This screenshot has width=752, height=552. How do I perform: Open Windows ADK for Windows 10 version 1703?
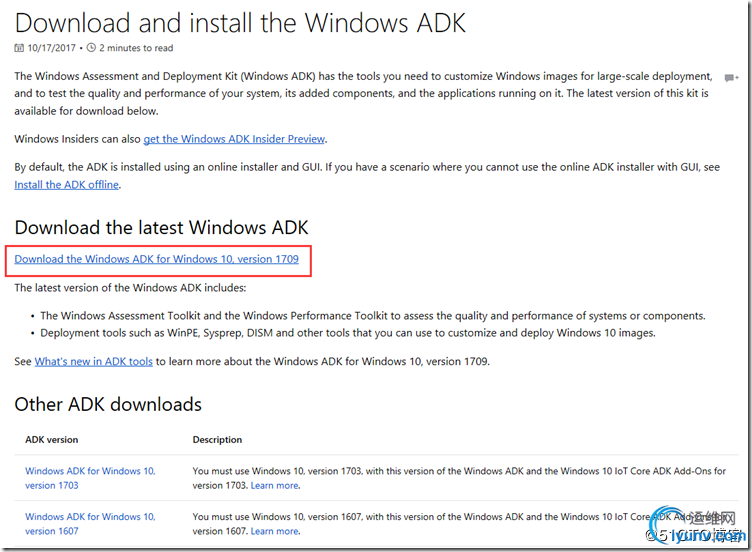coord(90,478)
